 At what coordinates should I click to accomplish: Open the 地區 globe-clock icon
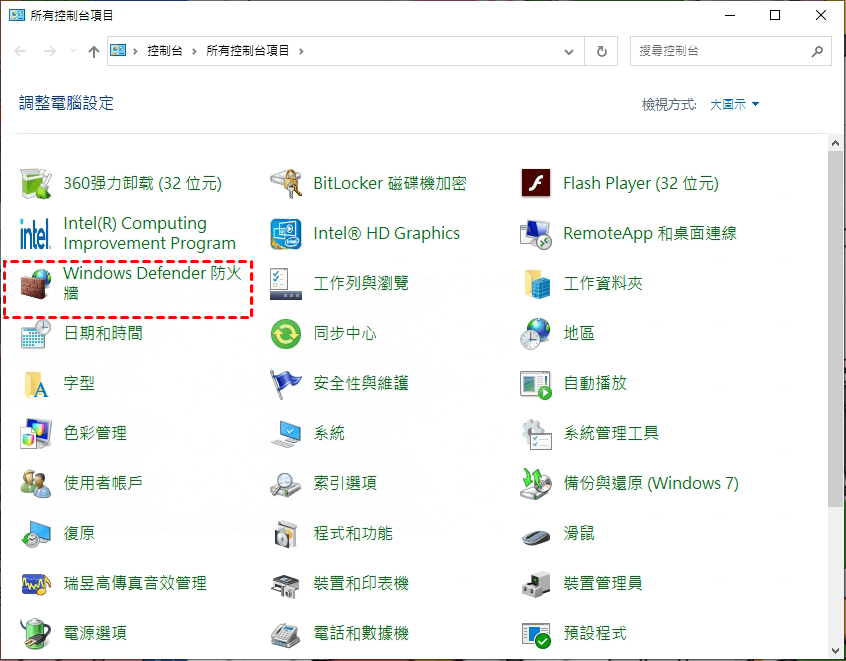coord(536,333)
